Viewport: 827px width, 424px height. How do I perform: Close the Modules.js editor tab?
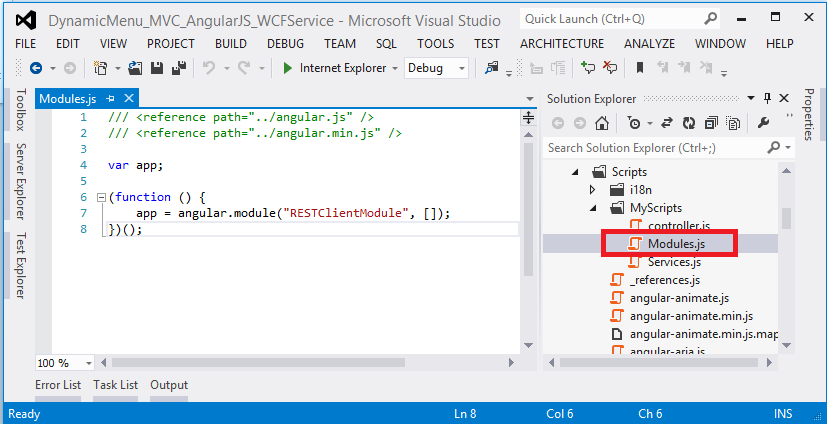[x=129, y=99]
